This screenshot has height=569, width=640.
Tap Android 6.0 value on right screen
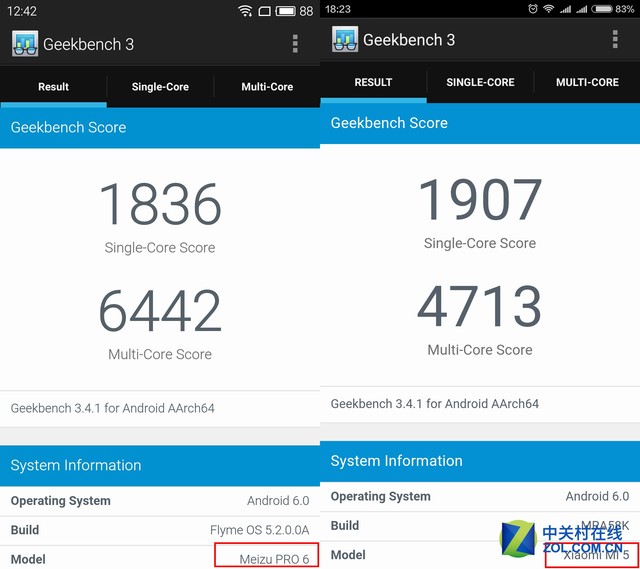point(597,496)
